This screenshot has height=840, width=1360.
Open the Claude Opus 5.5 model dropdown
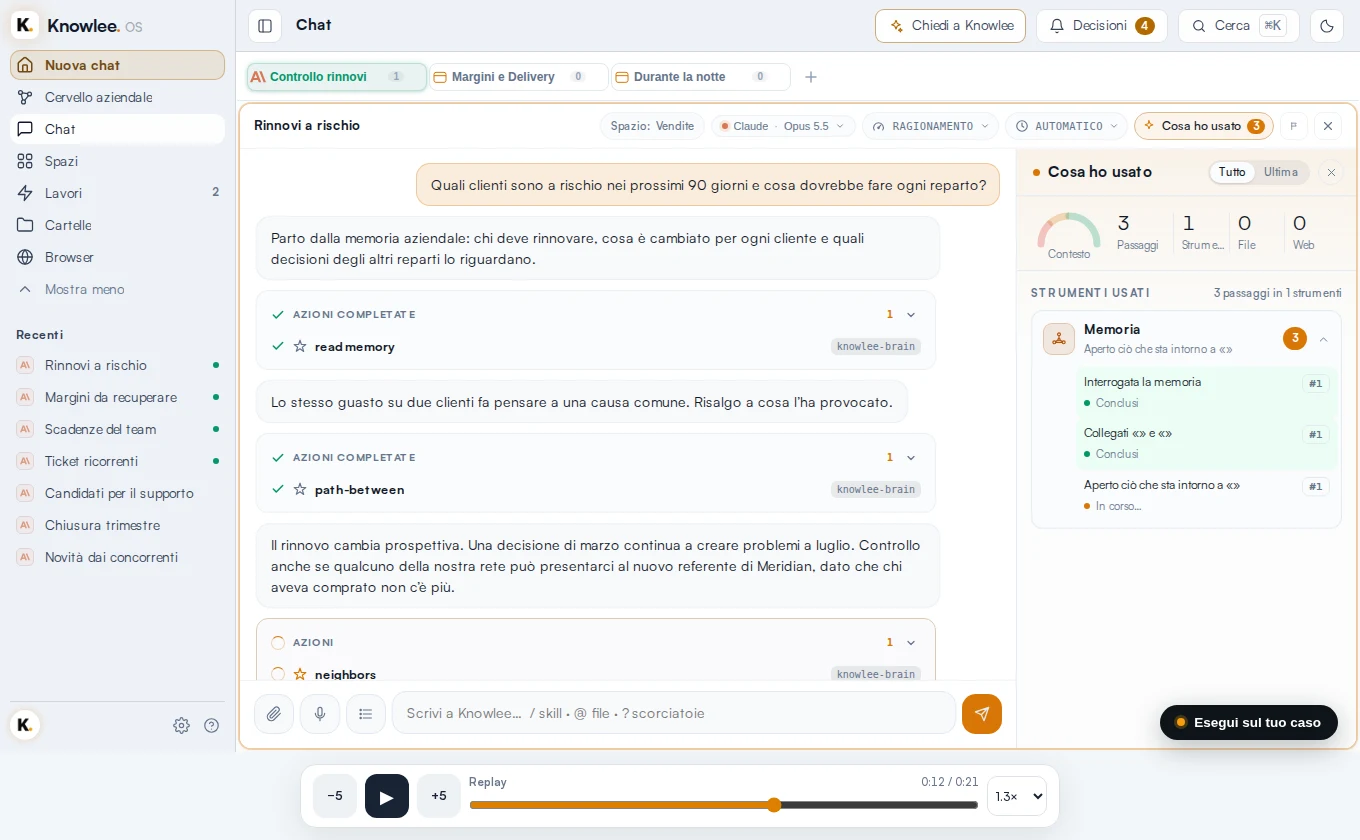click(x=784, y=126)
